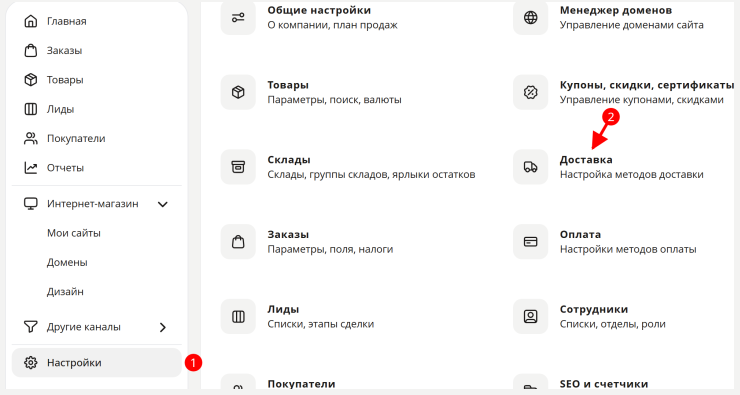Click the sliders icon of Общие настройки
The height and width of the screenshot is (395, 740).
click(238, 17)
